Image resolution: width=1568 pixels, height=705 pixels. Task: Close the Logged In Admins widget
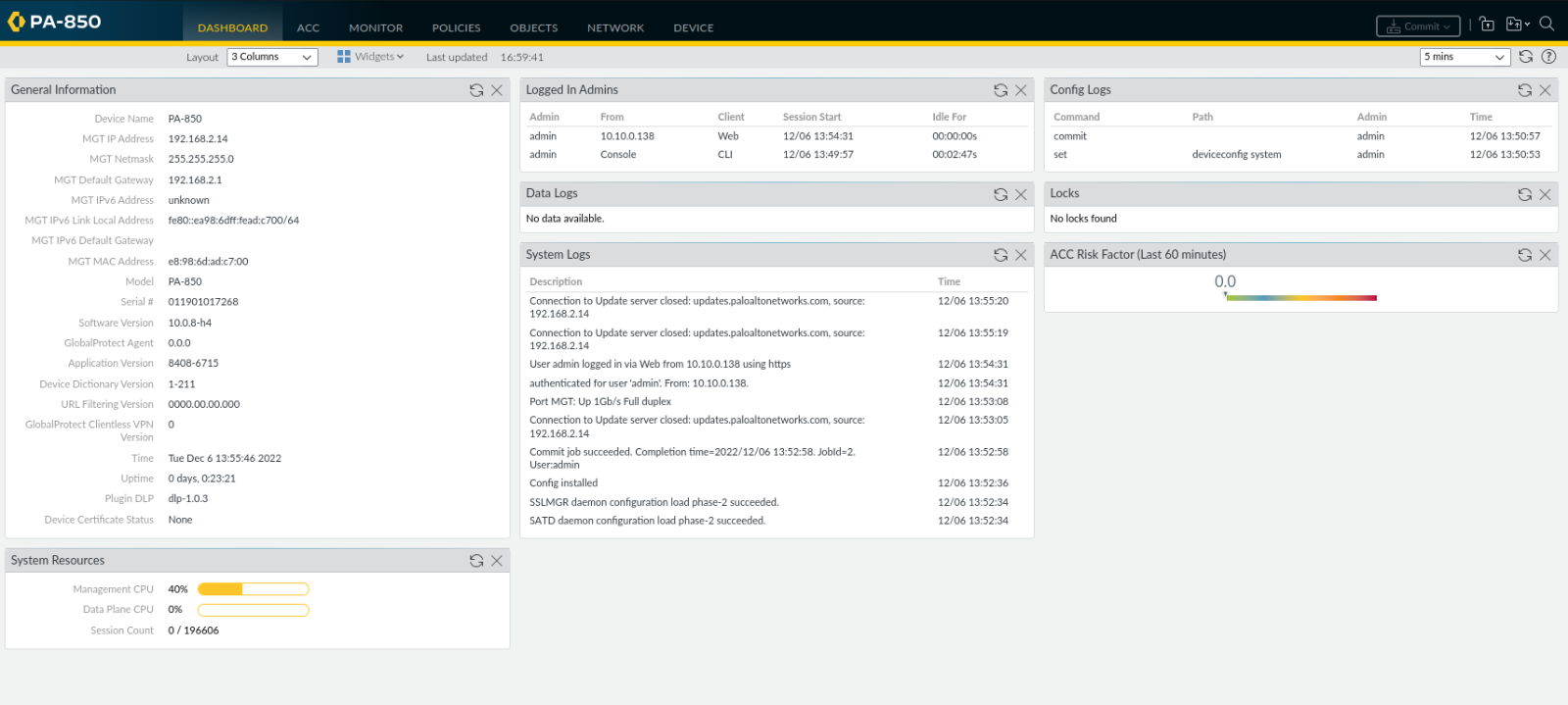point(1021,90)
